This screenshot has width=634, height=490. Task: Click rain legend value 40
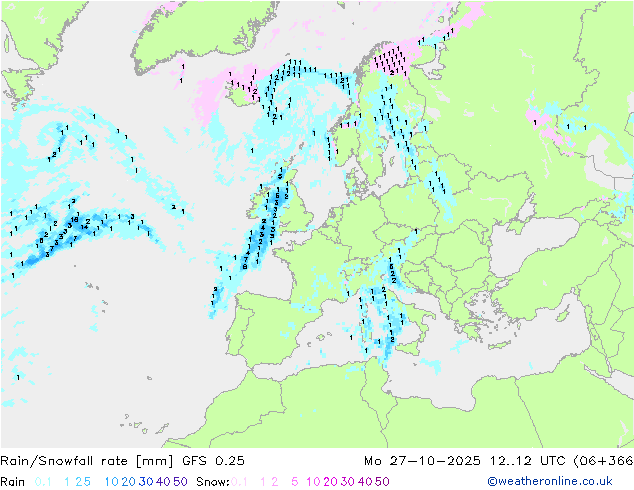(163, 482)
